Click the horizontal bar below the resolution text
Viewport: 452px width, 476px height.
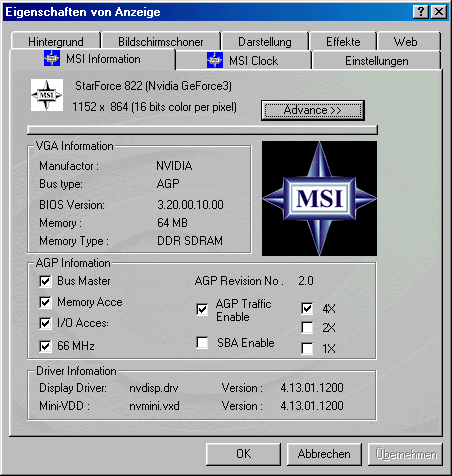pyautogui.click(x=202, y=130)
